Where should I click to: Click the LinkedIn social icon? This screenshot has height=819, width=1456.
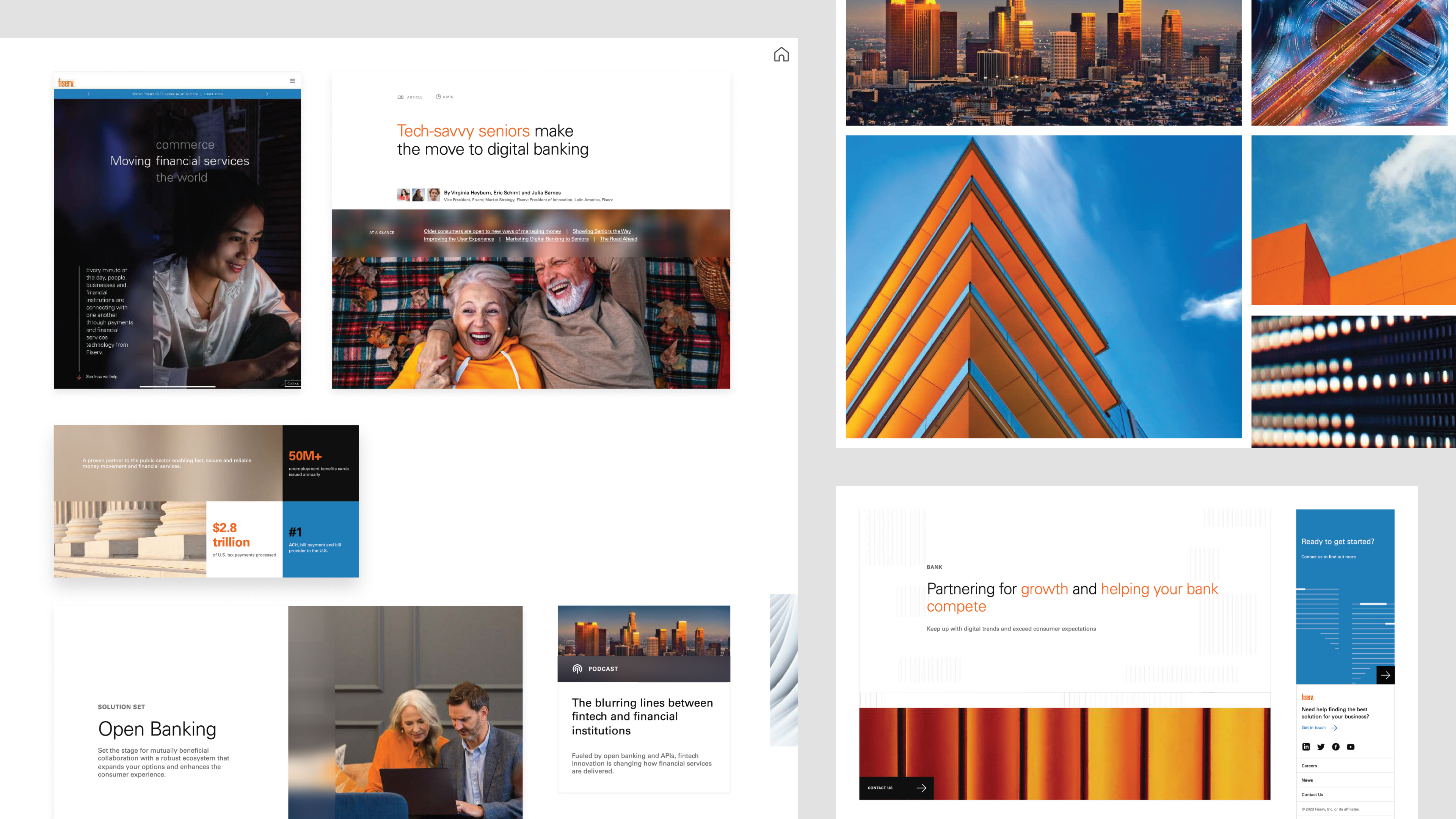point(1305,747)
